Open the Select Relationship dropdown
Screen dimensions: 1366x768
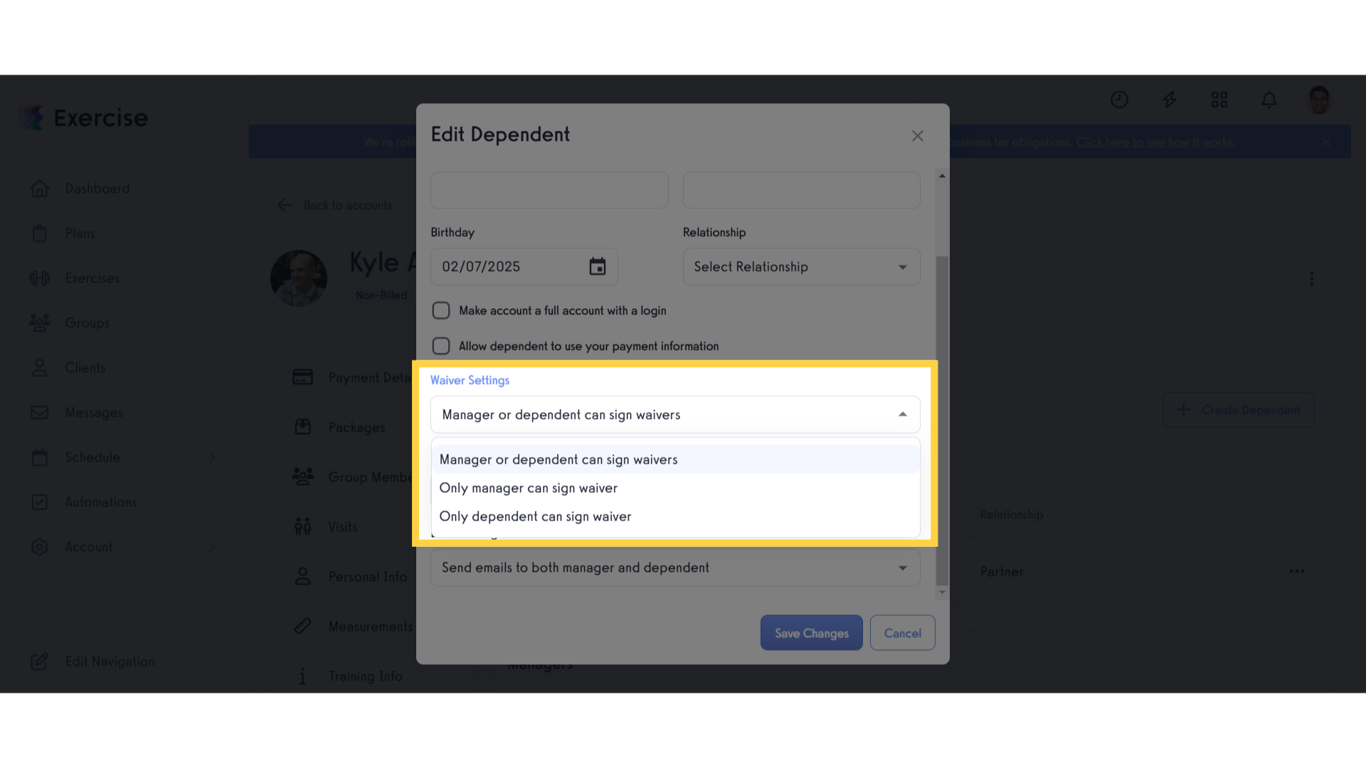[801, 267]
